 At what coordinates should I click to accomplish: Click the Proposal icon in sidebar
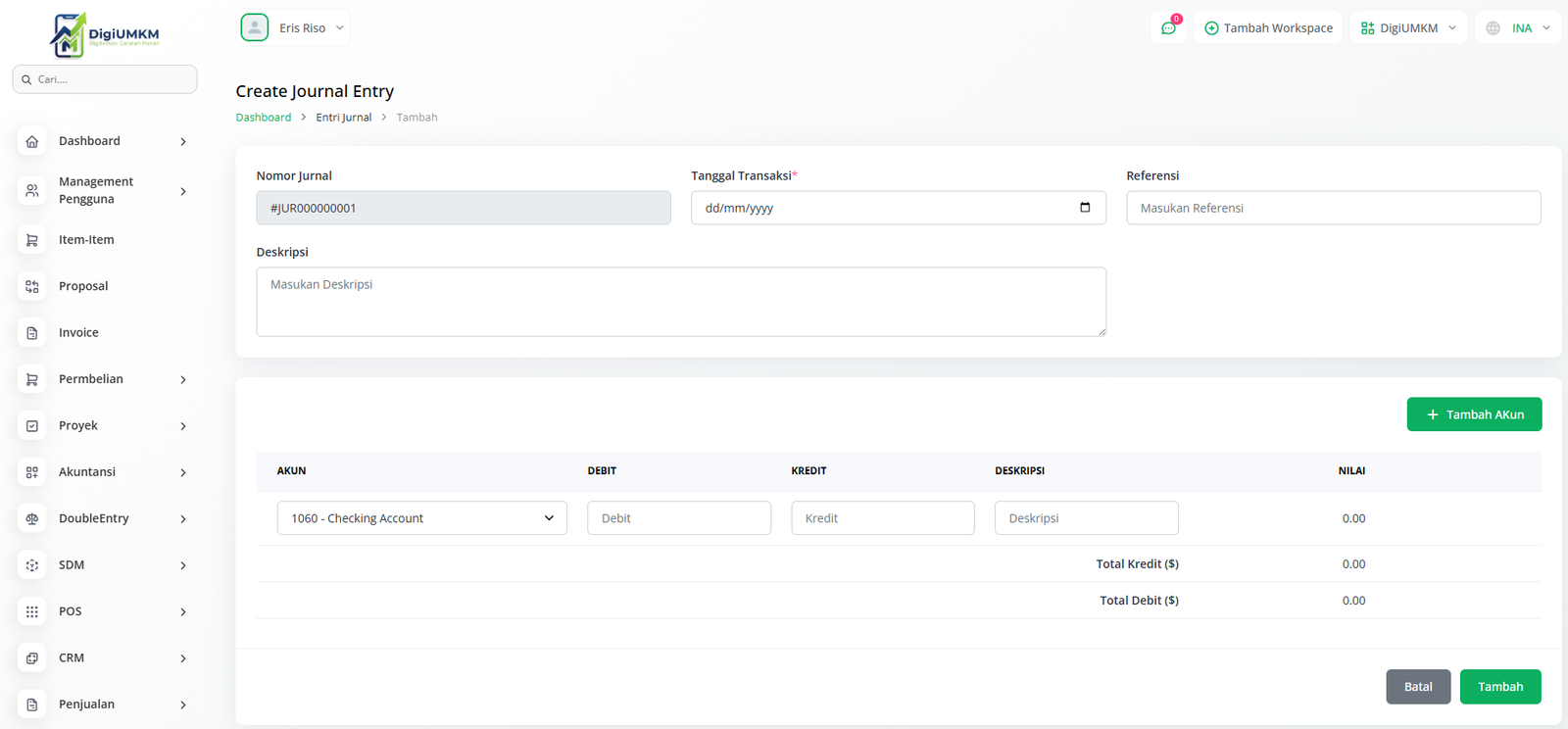tap(32, 286)
